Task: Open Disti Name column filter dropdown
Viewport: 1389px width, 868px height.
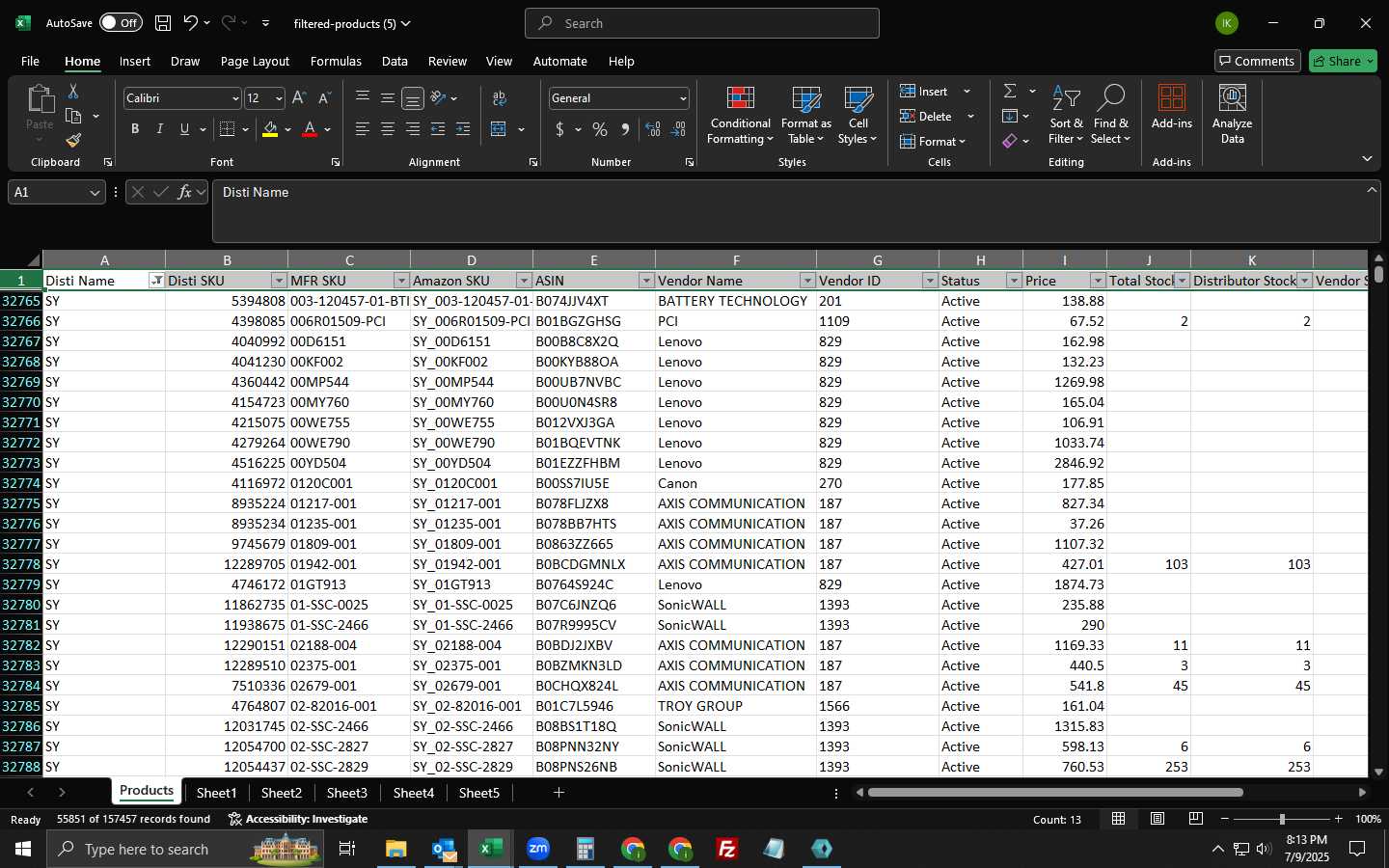Action: click(156, 281)
